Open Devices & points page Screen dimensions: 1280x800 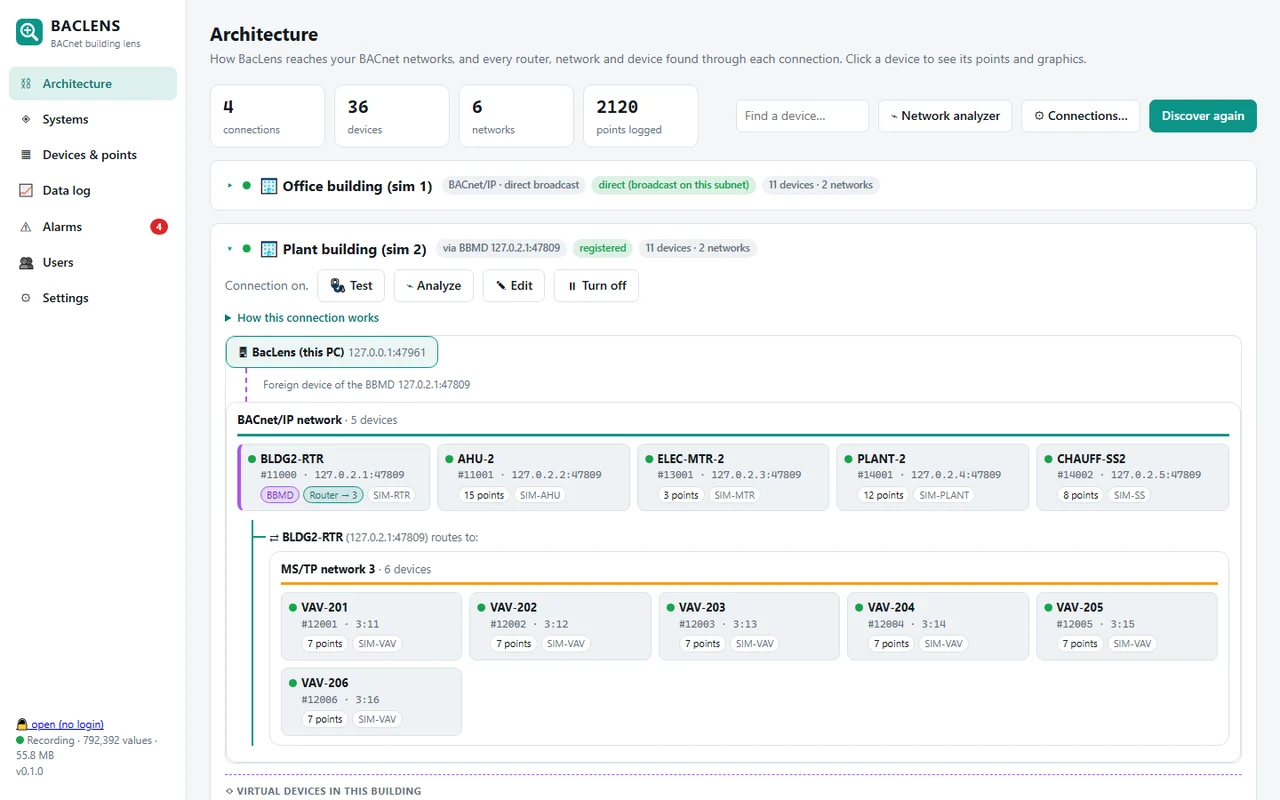[x=93, y=155]
